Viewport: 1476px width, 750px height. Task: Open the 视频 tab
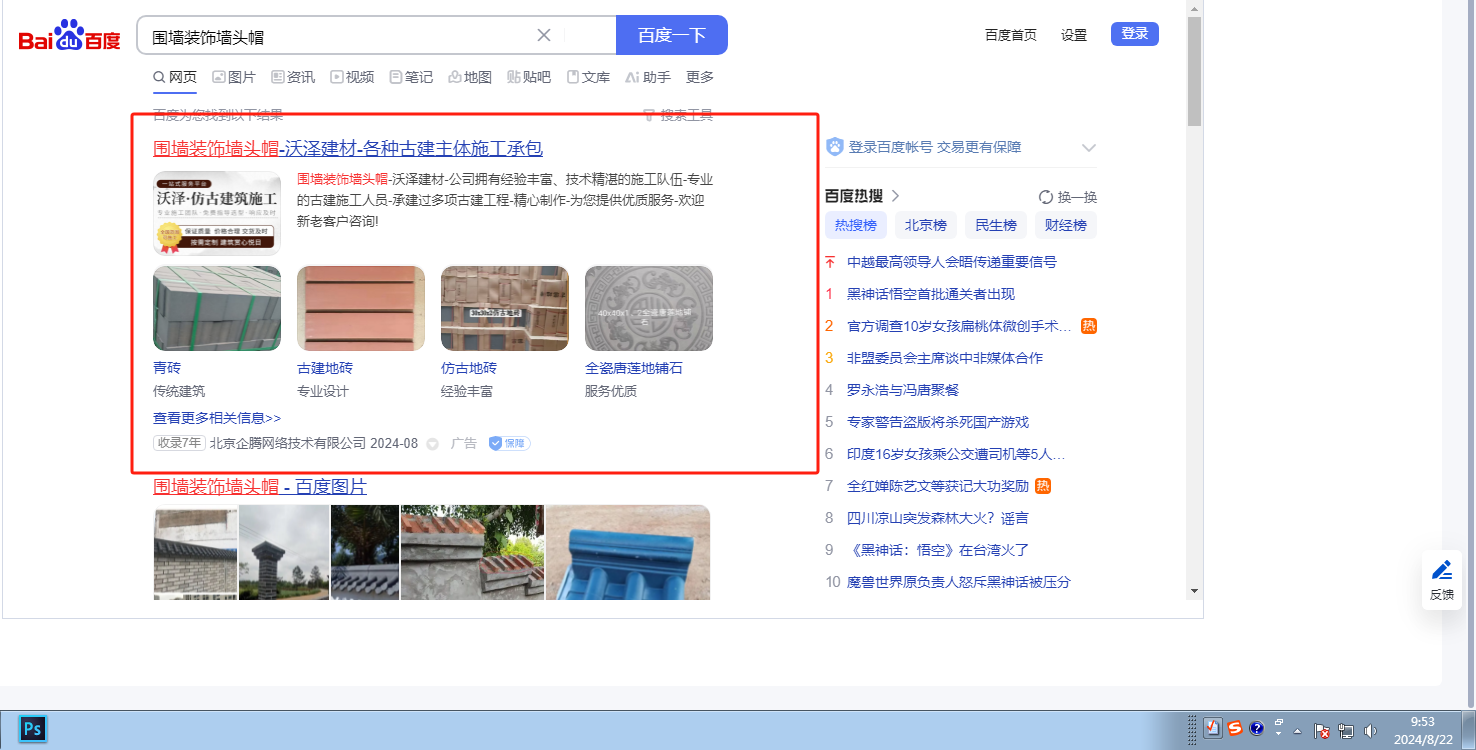(x=352, y=77)
